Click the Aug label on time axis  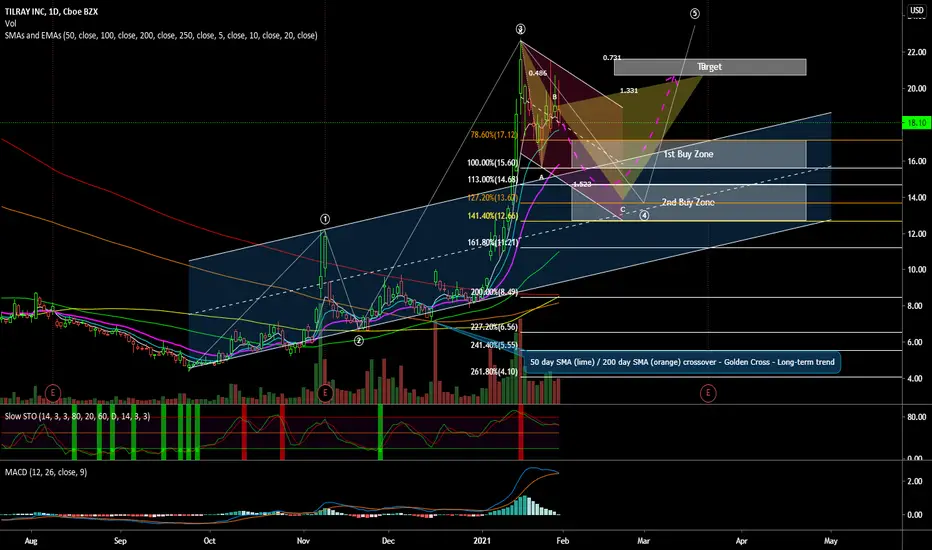31,541
